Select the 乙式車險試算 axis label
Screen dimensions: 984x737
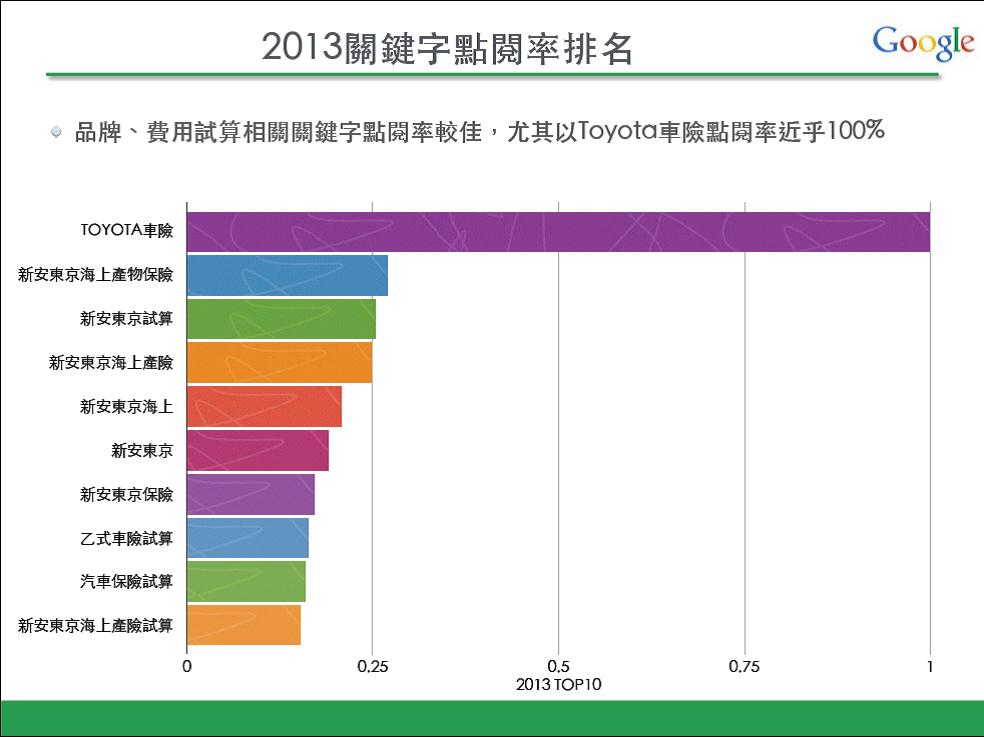coord(126,538)
